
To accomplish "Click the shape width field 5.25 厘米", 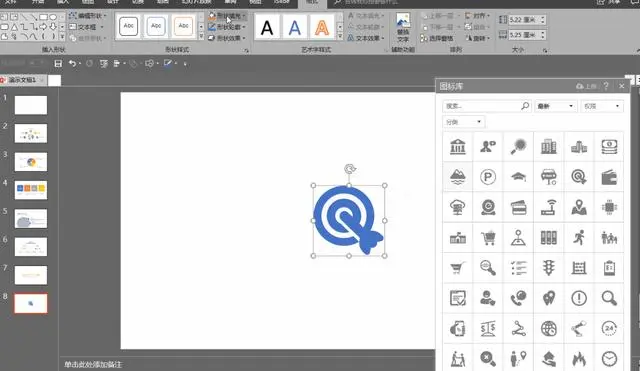I will [x=527, y=35].
